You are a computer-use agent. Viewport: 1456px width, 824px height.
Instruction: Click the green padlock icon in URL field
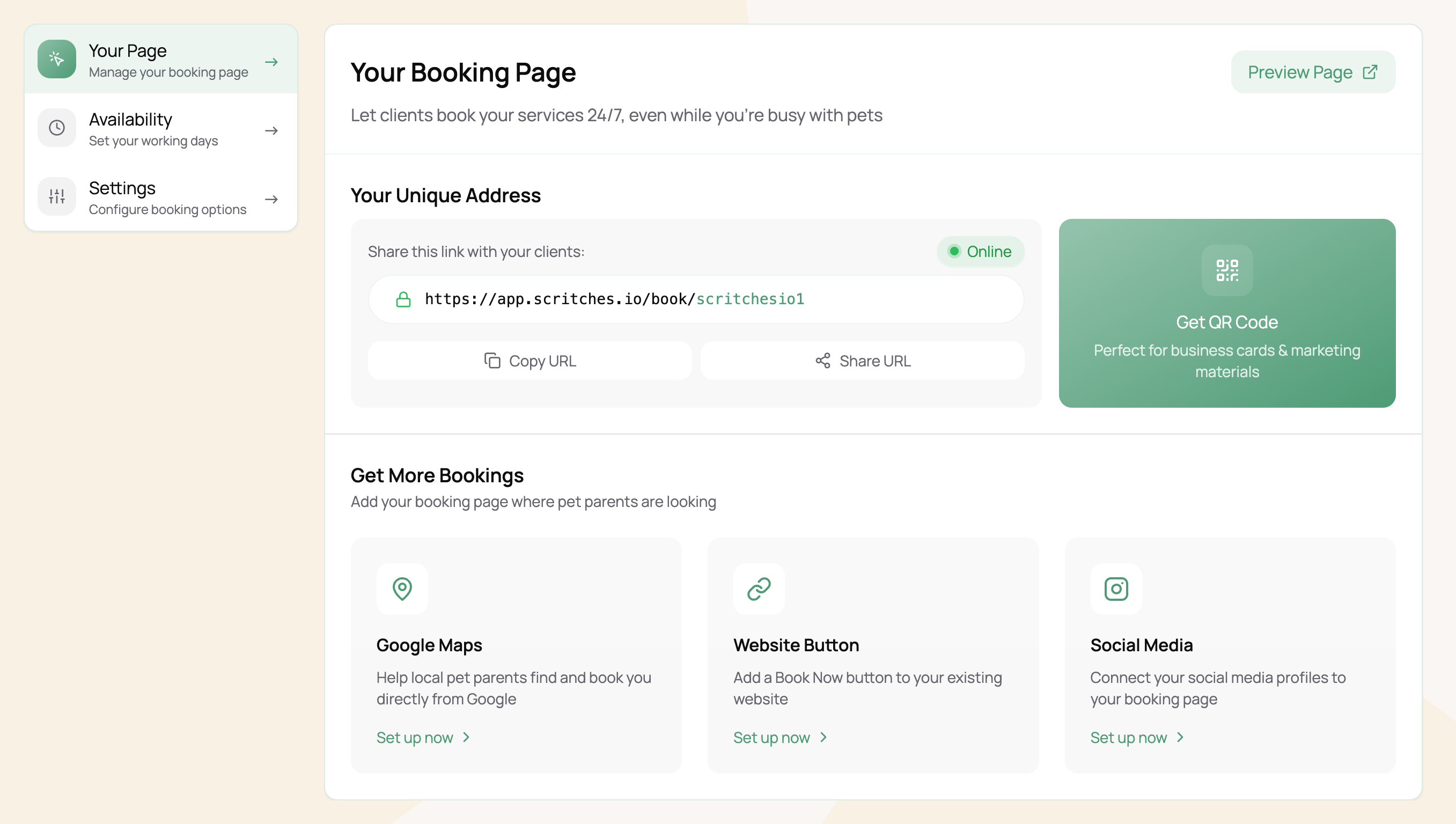403,299
